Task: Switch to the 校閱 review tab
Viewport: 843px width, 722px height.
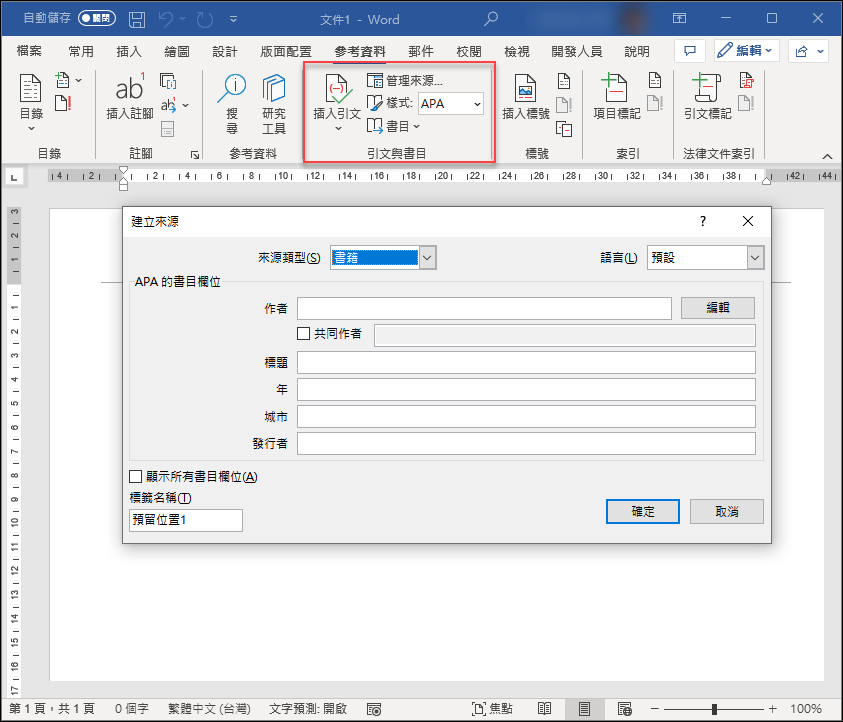Action: tap(469, 51)
